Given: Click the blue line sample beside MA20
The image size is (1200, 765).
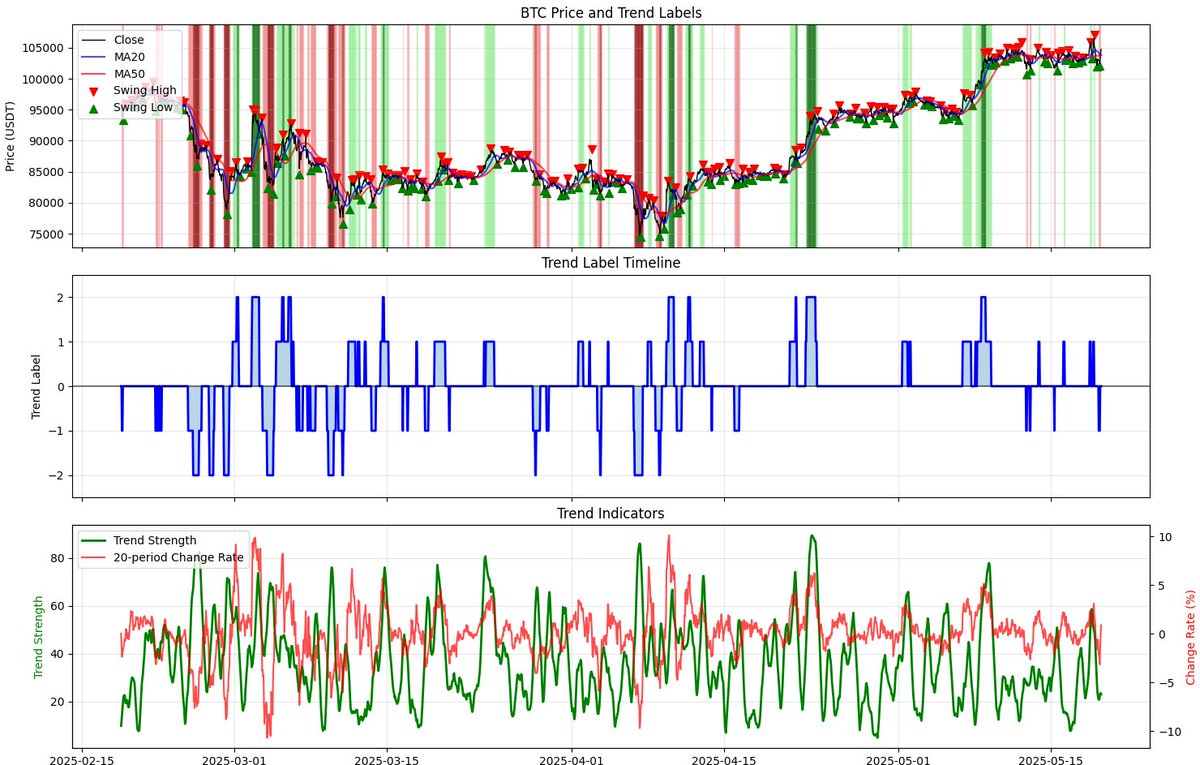Looking at the screenshot, I should [x=94, y=57].
